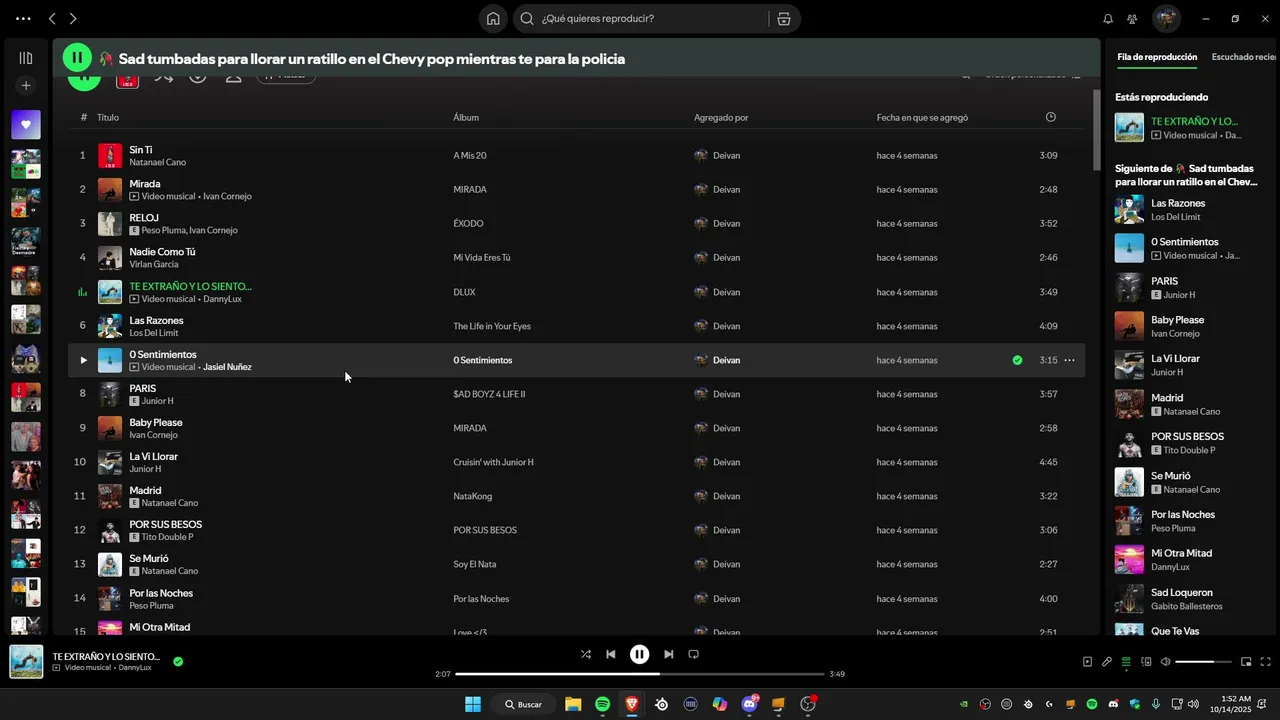Show lyrics with the microphone icon

(x=1107, y=662)
